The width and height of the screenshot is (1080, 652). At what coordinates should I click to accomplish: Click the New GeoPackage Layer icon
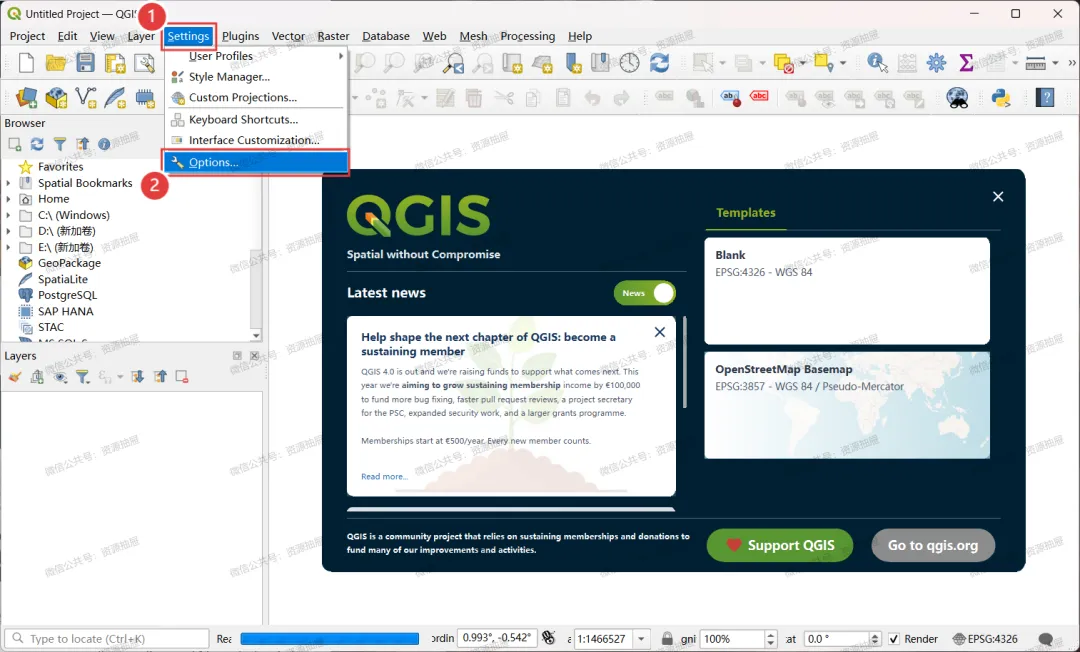(56, 98)
